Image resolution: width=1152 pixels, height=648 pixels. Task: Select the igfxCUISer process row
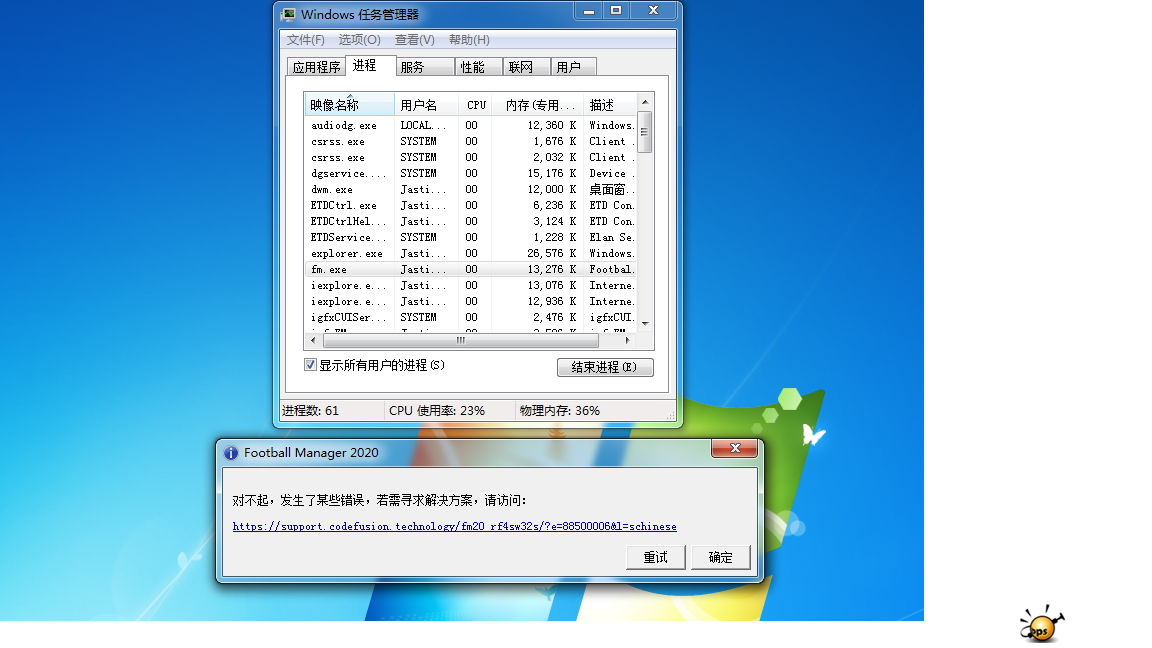pos(470,318)
